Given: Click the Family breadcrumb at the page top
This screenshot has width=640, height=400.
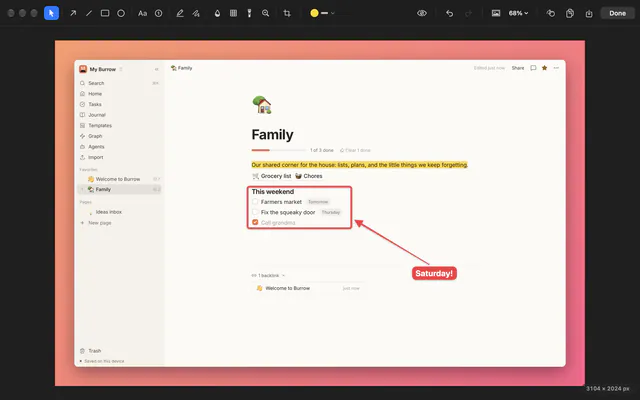Looking at the screenshot, I should 182,68.
